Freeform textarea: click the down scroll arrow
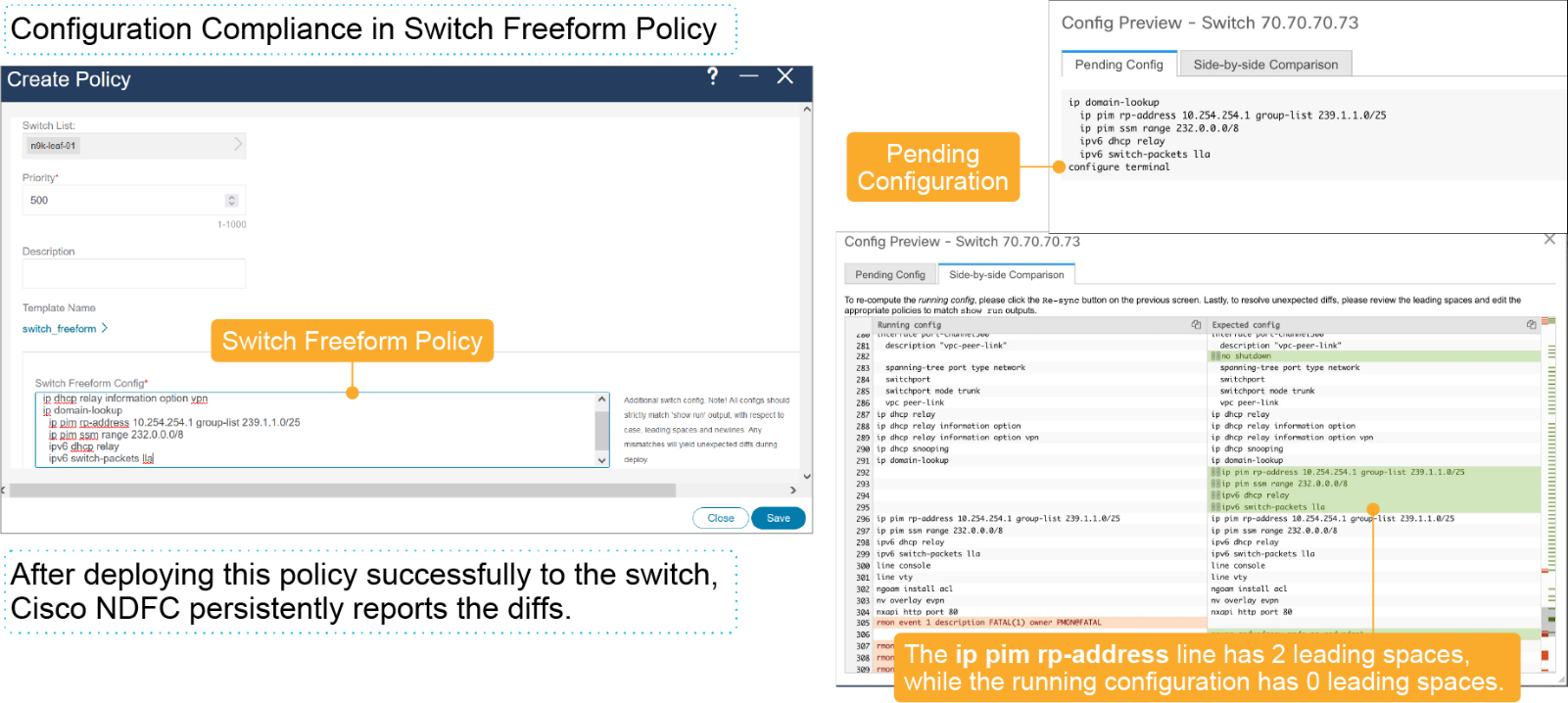This screenshot has height=703, width=1568. point(602,459)
